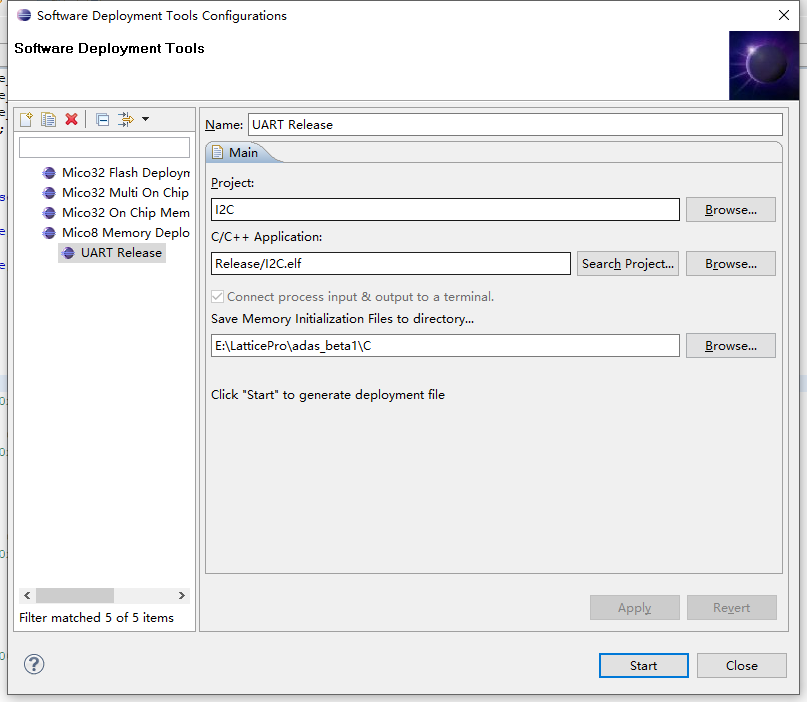Close the dialog with Close button

(742, 665)
